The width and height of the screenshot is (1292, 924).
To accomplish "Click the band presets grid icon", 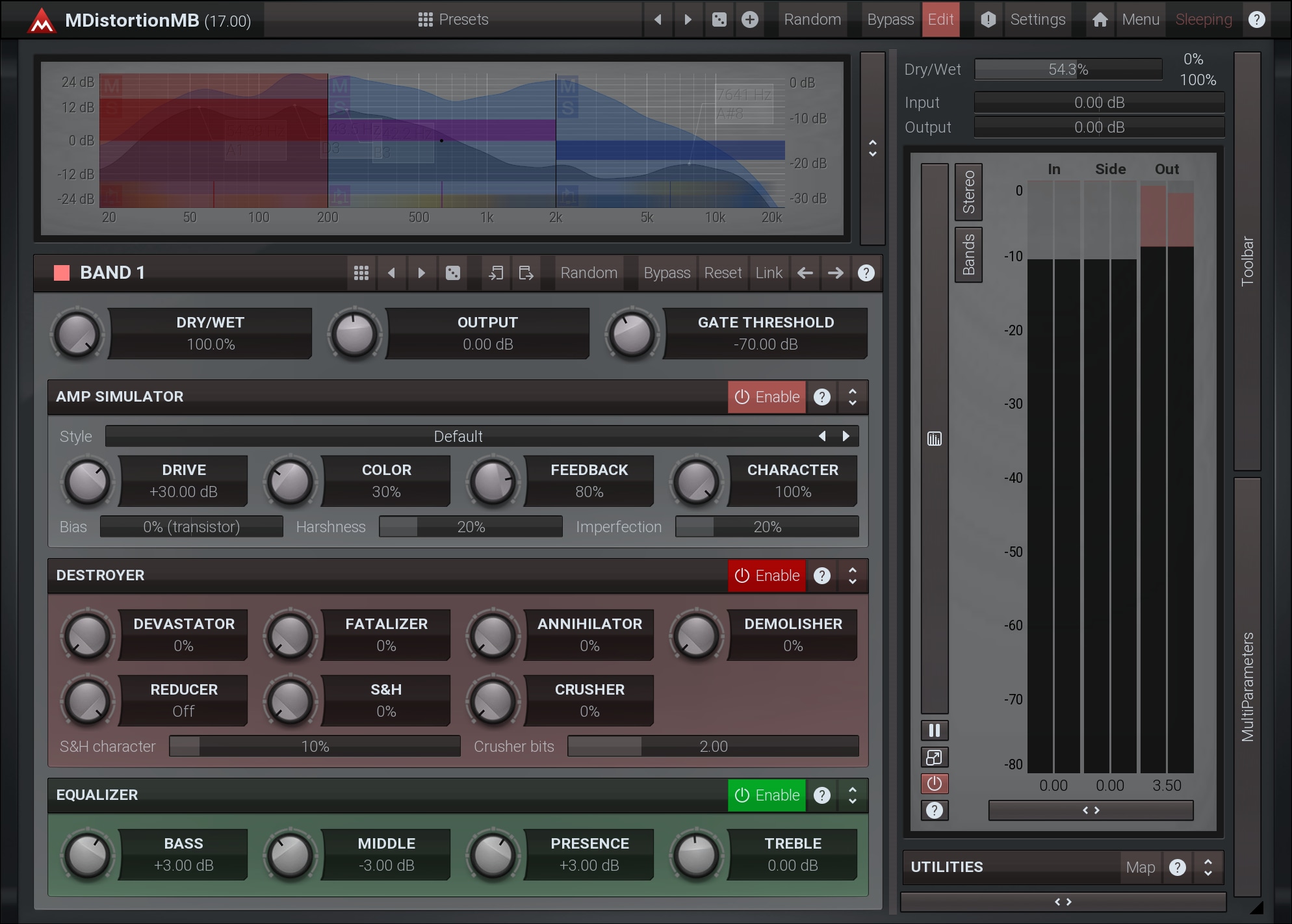I will point(361,273).
